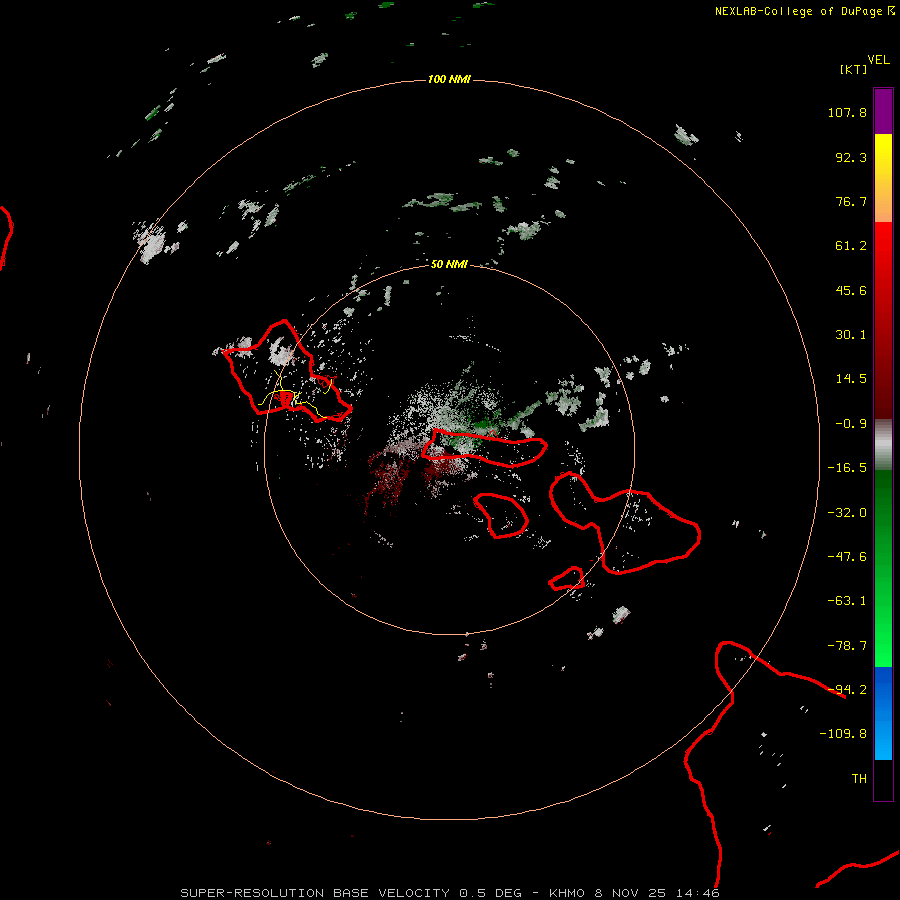Click the VEL legend heading

(878, 60)
